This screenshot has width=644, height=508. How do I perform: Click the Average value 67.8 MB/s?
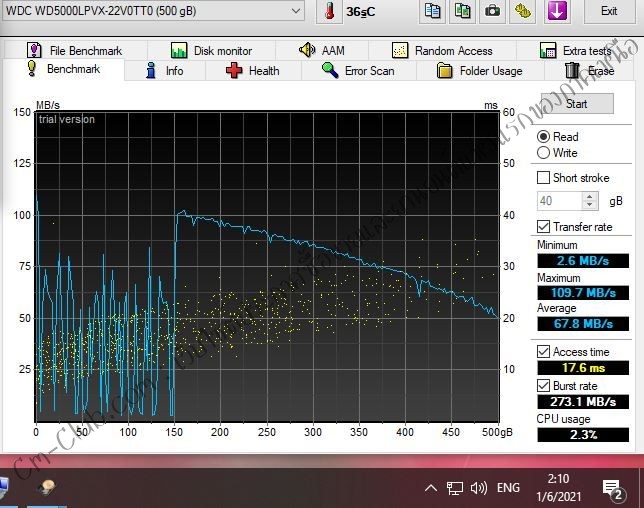click(583, 324)
